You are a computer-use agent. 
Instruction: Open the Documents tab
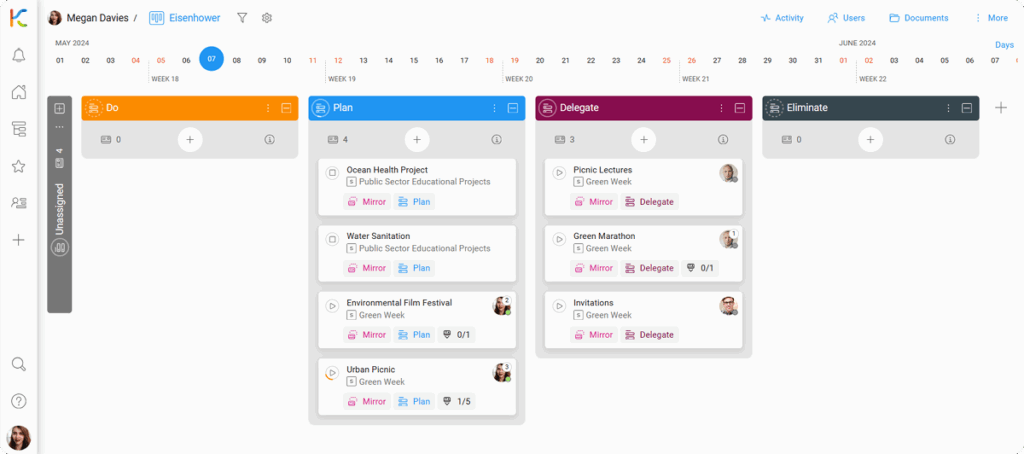pyautogui.click(x=918, y=18)
